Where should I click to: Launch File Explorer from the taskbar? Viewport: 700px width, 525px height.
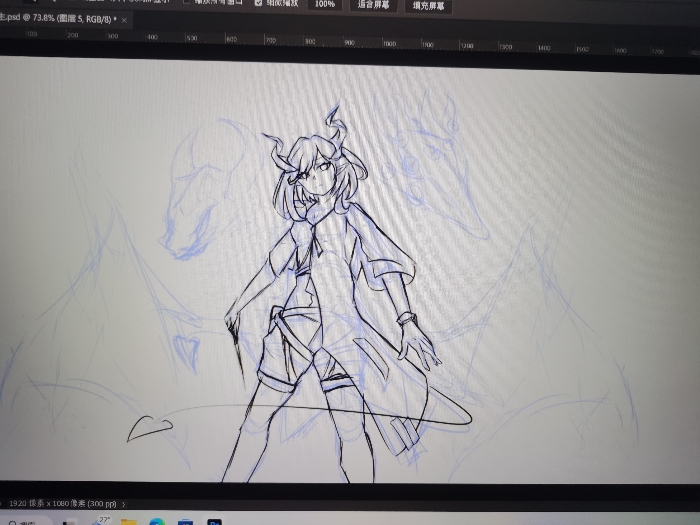[x=128, y=521]
